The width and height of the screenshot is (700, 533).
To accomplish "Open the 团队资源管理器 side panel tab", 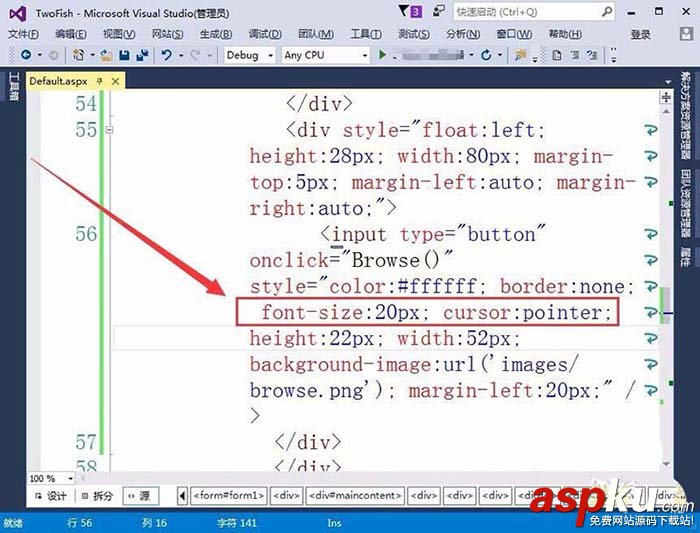I will (x=686, y=203).
